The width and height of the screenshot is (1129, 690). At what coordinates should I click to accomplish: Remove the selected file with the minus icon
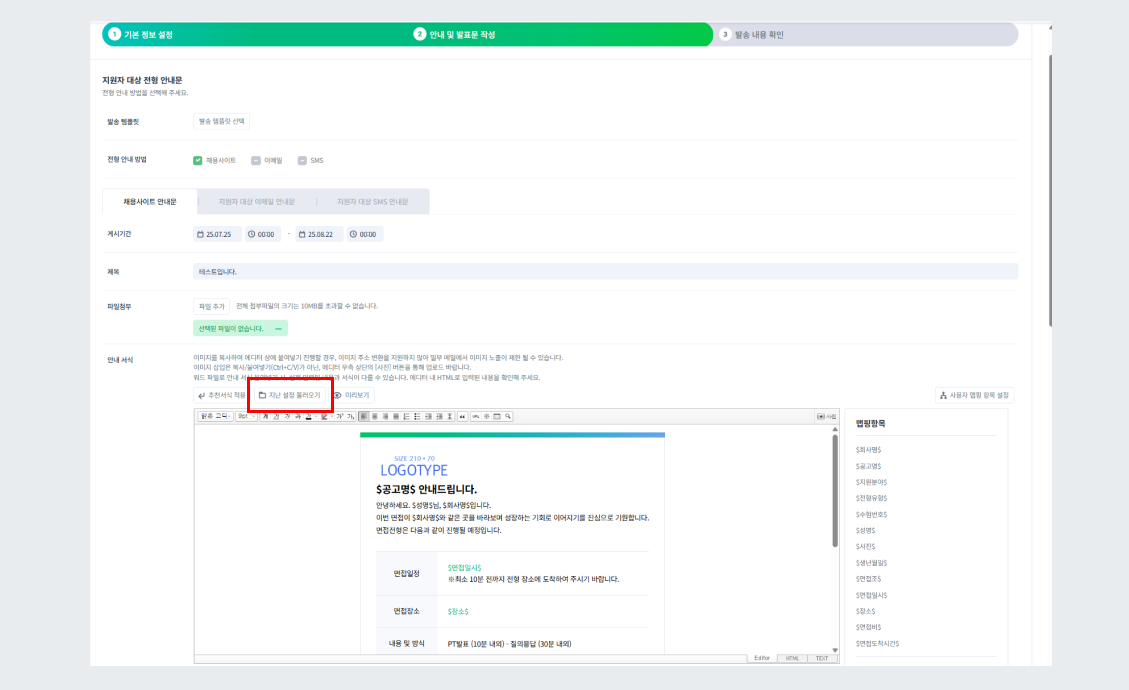[x=278, y=328]
